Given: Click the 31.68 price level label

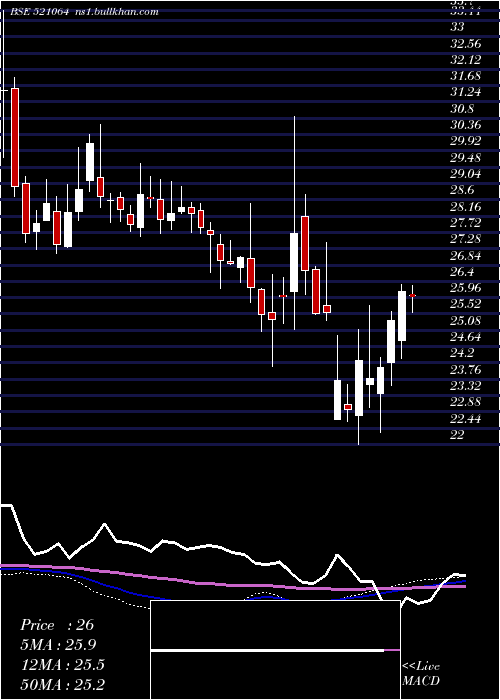Looking at the screenshot, I should tap(464, 76).
